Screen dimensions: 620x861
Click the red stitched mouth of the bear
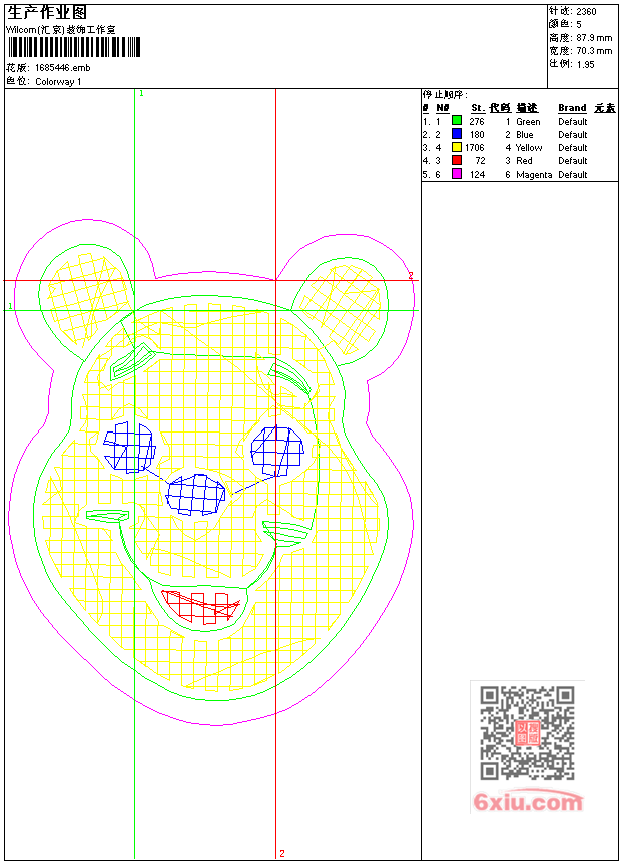pos(201,607)
